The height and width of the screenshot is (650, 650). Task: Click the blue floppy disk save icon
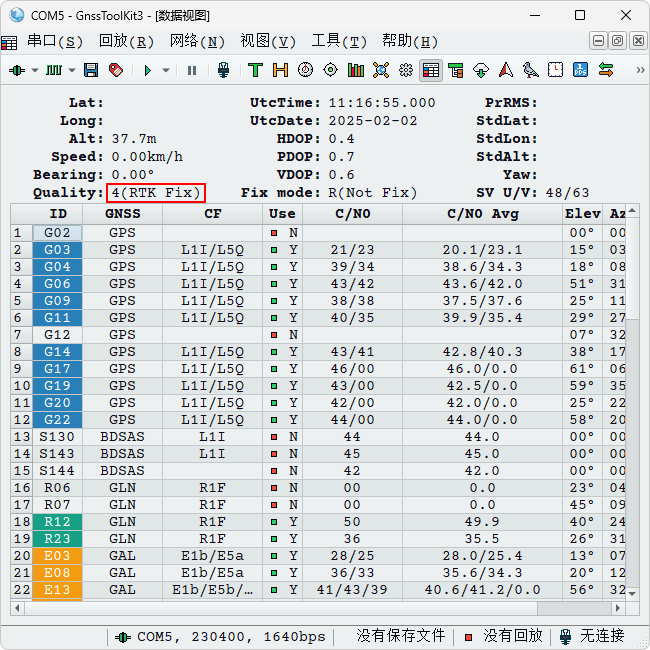[91, 70]
